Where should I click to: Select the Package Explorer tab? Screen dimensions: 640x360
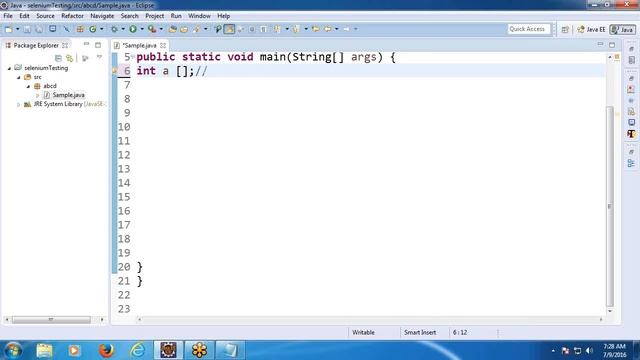36,45
